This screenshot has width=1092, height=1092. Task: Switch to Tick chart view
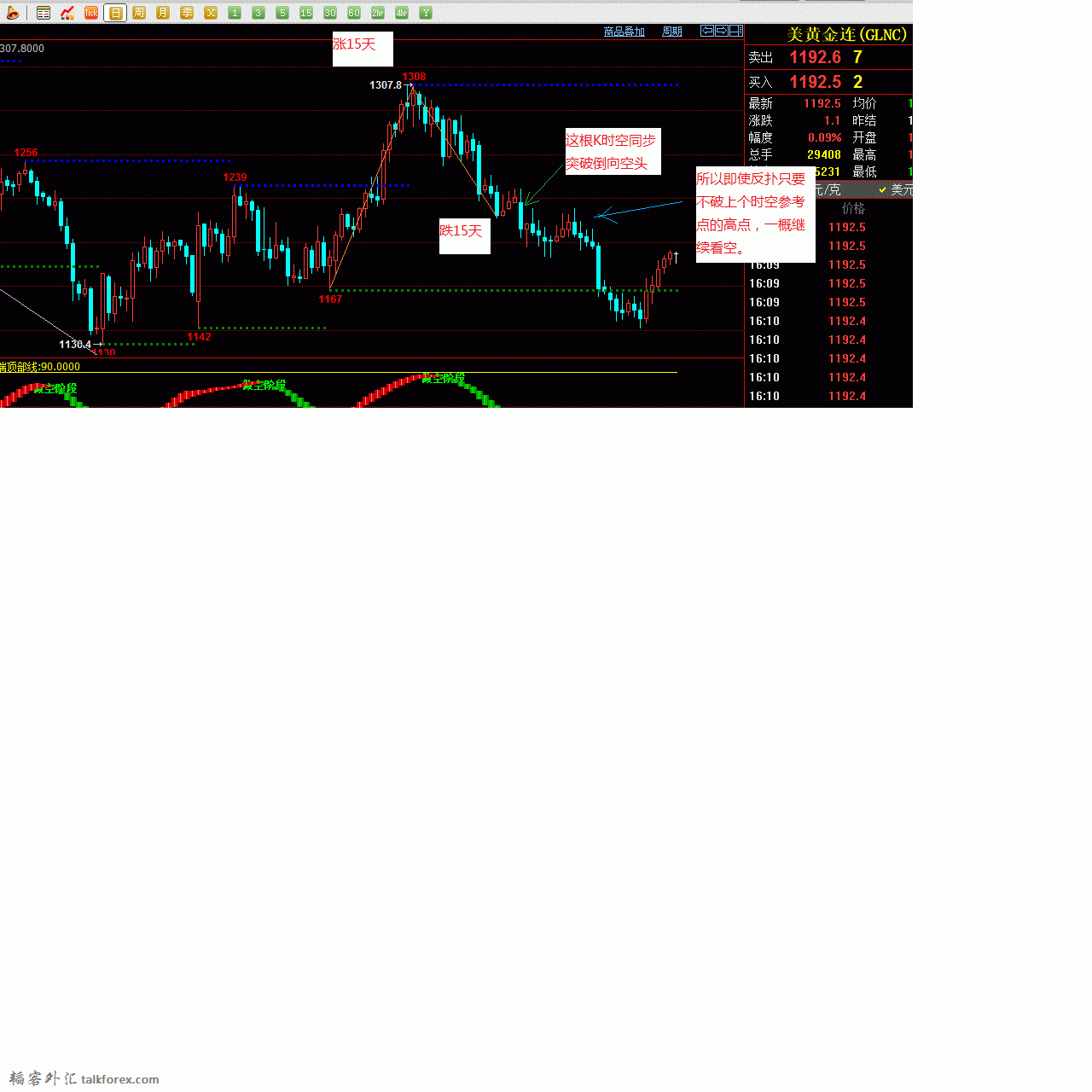(x=91, y=13)
